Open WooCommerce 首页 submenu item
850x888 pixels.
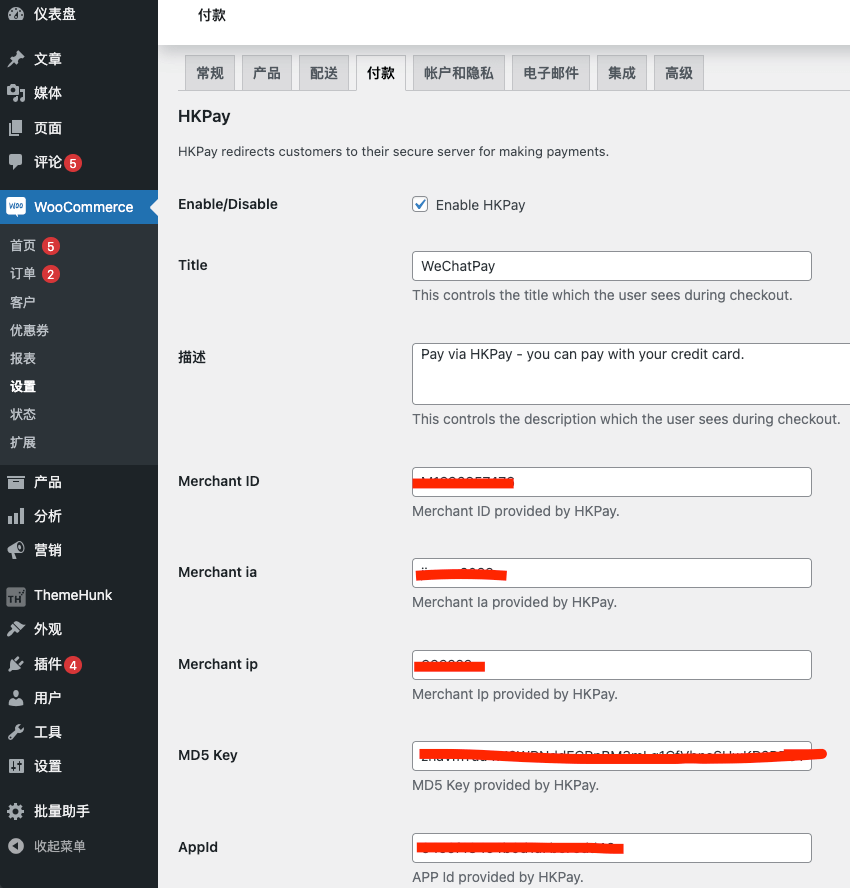[23, 246]
